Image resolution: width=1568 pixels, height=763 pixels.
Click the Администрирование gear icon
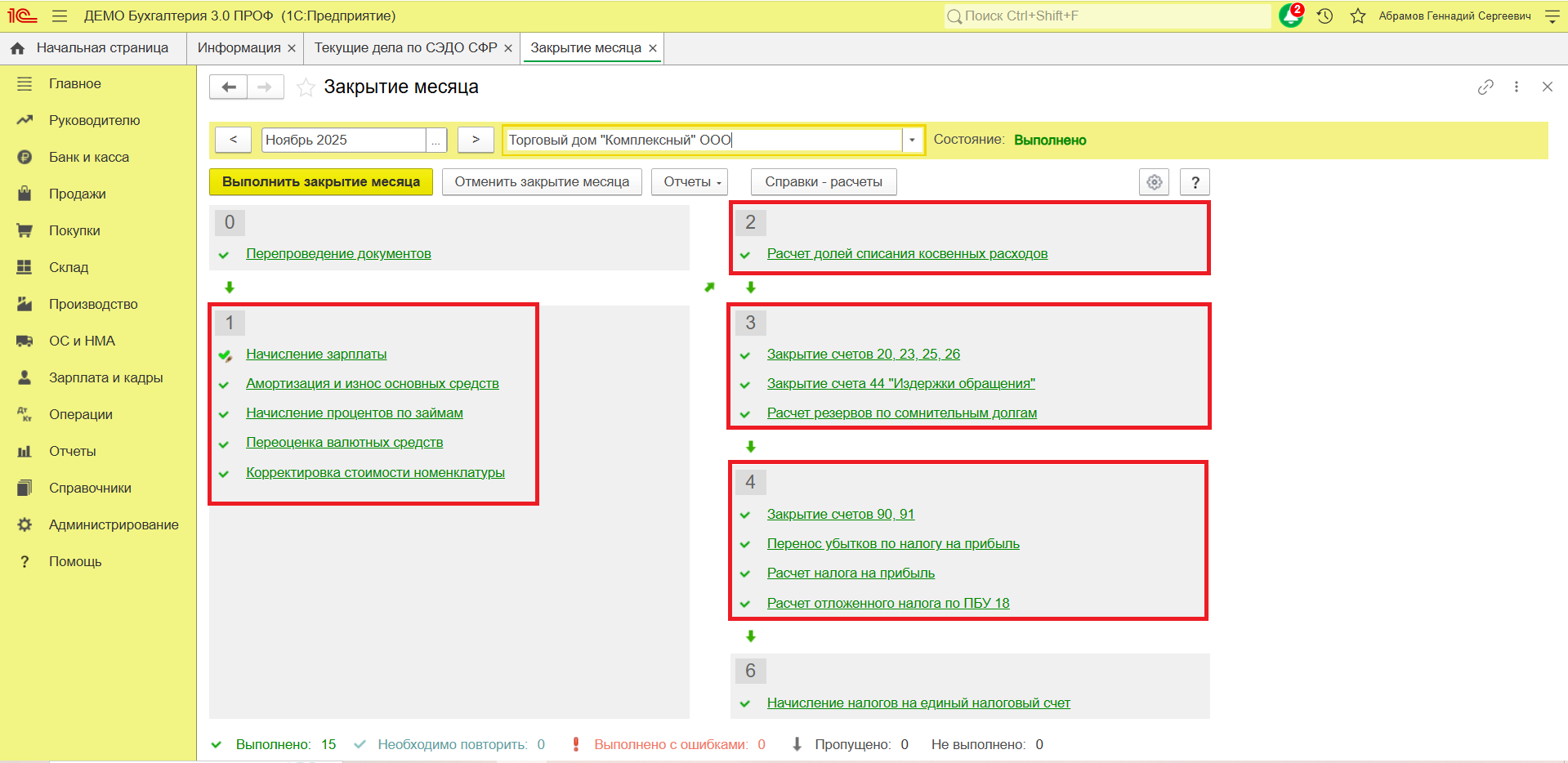(x=25, y=524)
